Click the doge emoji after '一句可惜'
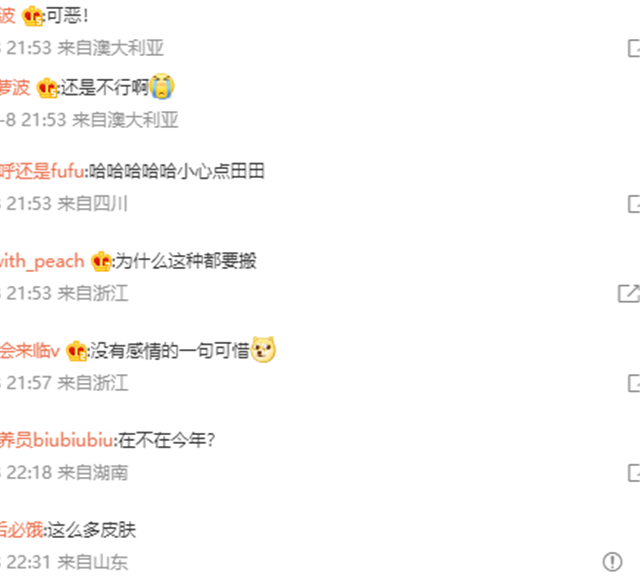This screenshot has height=576, width=640. tap(263, 350)
